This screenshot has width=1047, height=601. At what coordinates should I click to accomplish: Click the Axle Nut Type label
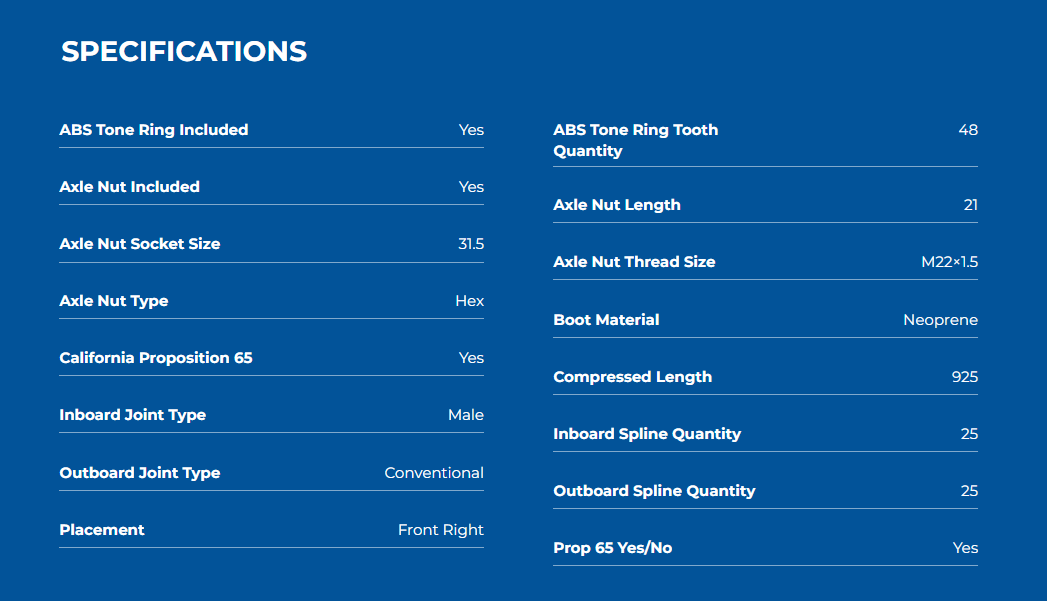click(114, 301)
